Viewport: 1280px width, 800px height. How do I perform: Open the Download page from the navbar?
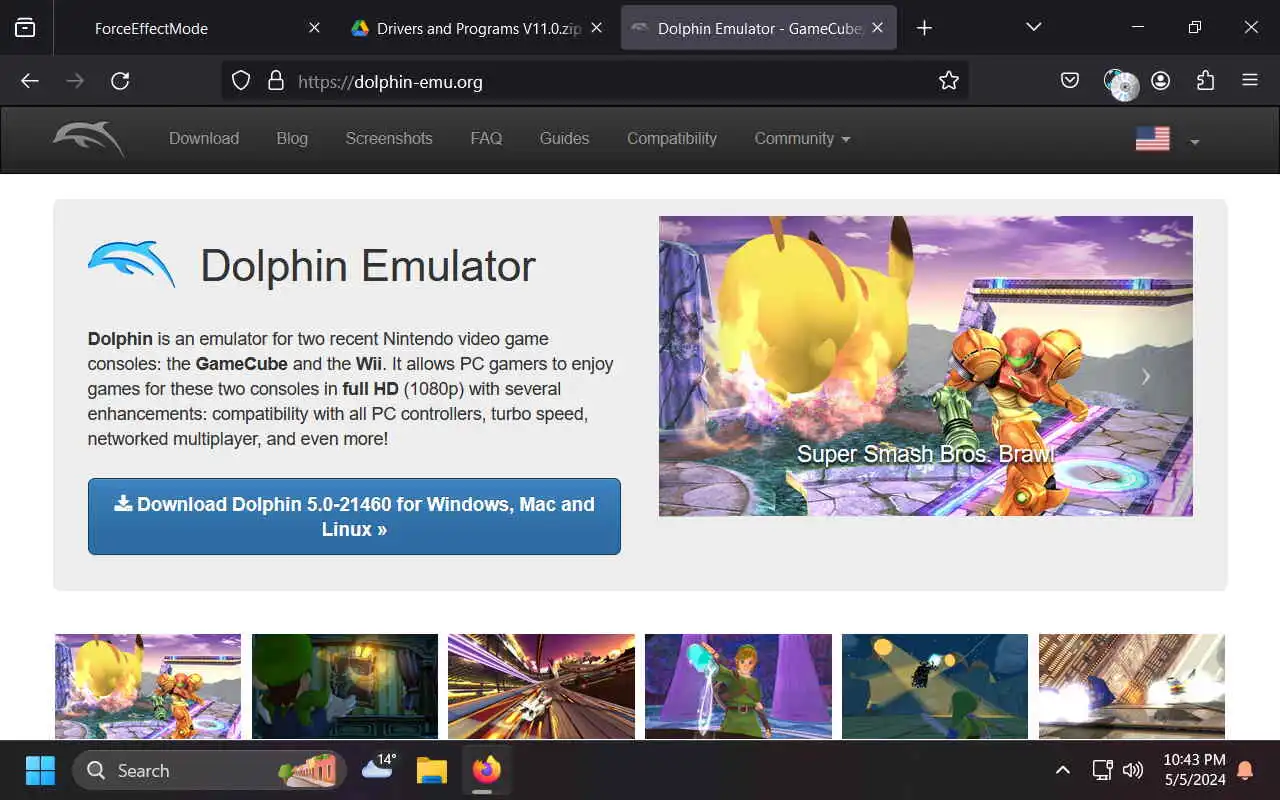(204, 139)
